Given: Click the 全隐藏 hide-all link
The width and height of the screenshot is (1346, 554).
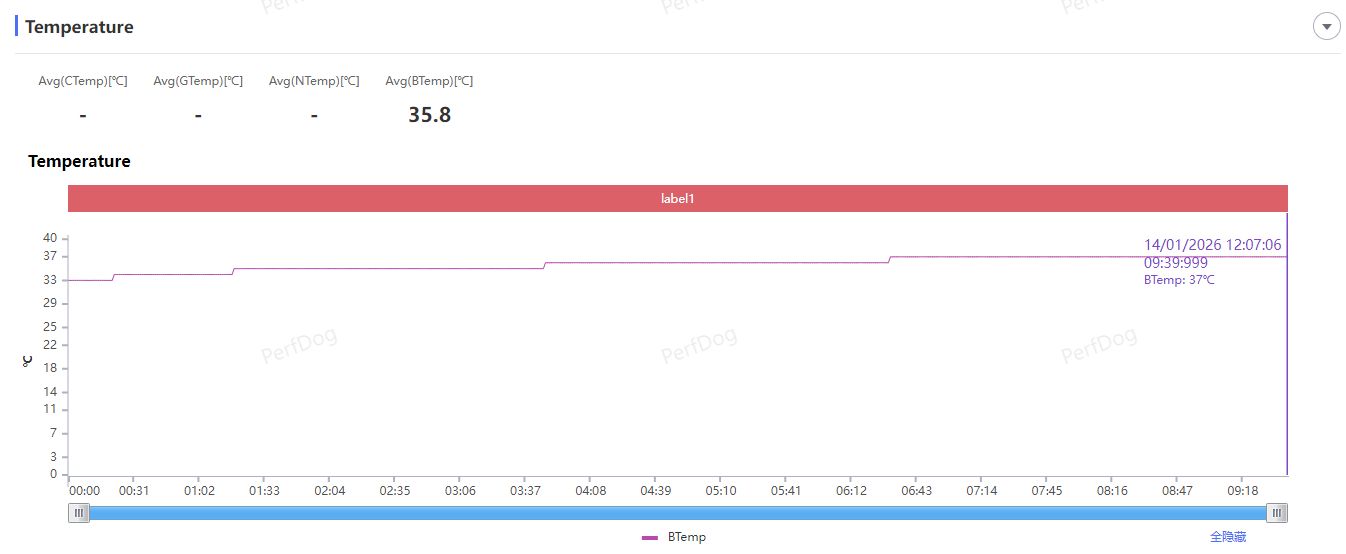Looking at the screenshot, I should (x=1228, y=537).
